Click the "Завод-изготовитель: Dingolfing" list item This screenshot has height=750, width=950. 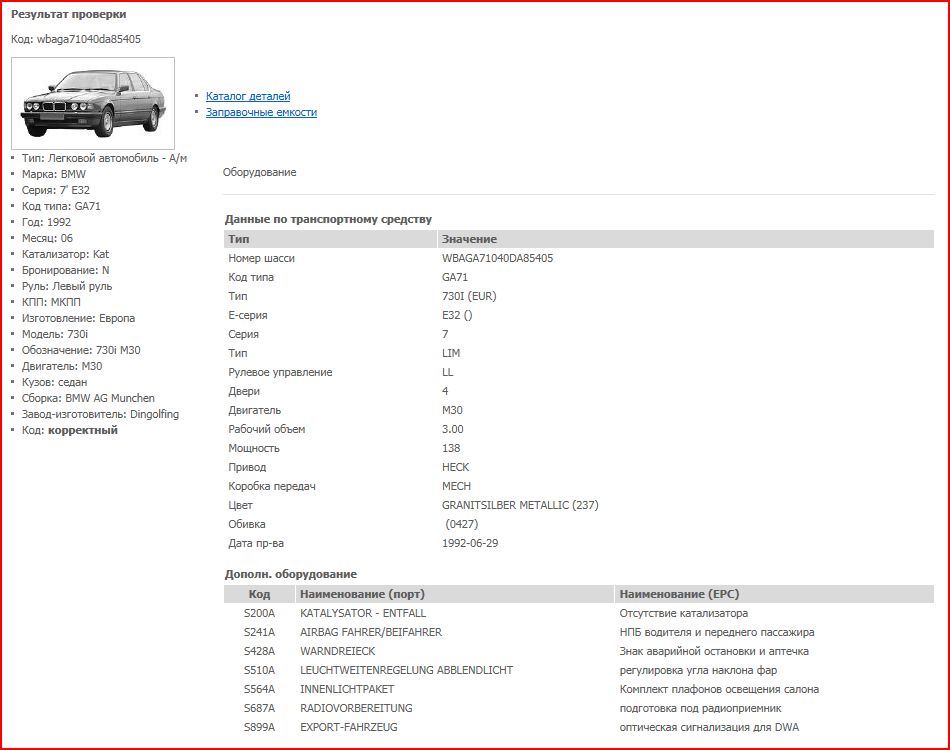[100, 414]
